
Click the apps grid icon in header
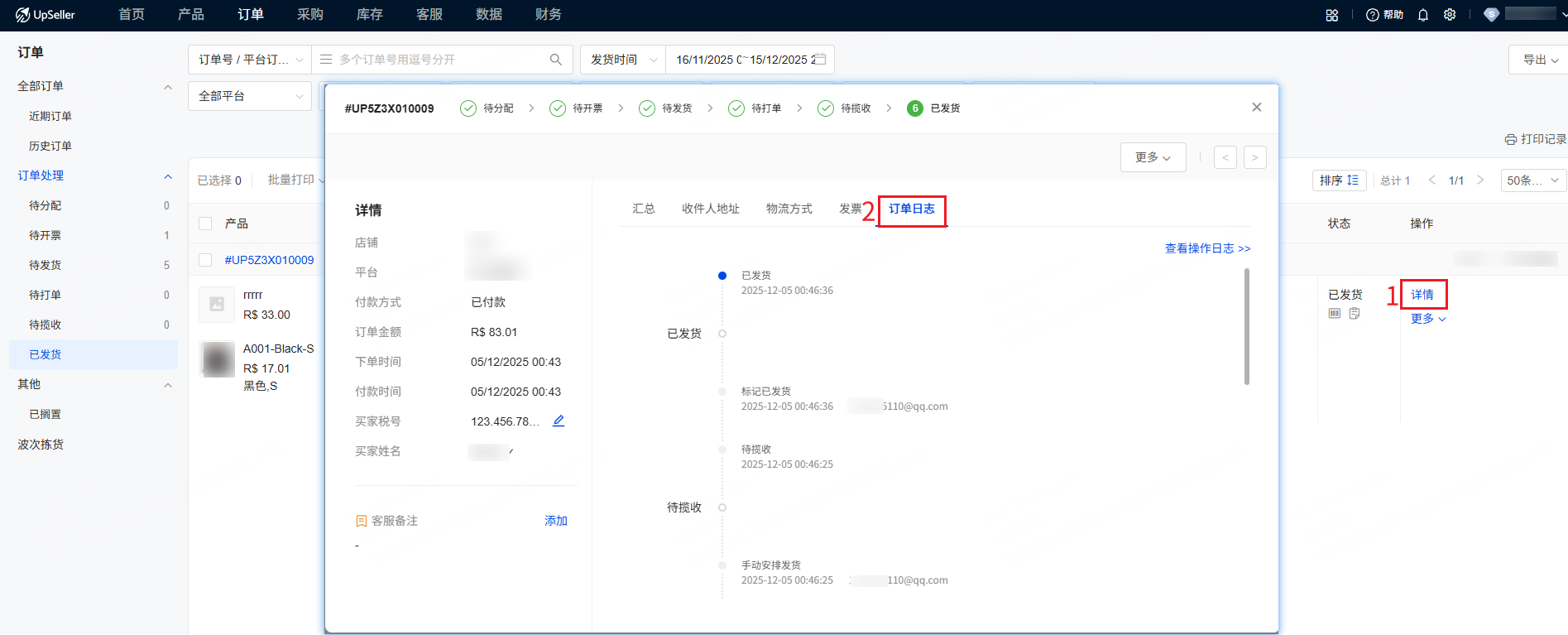[1332, 15]
